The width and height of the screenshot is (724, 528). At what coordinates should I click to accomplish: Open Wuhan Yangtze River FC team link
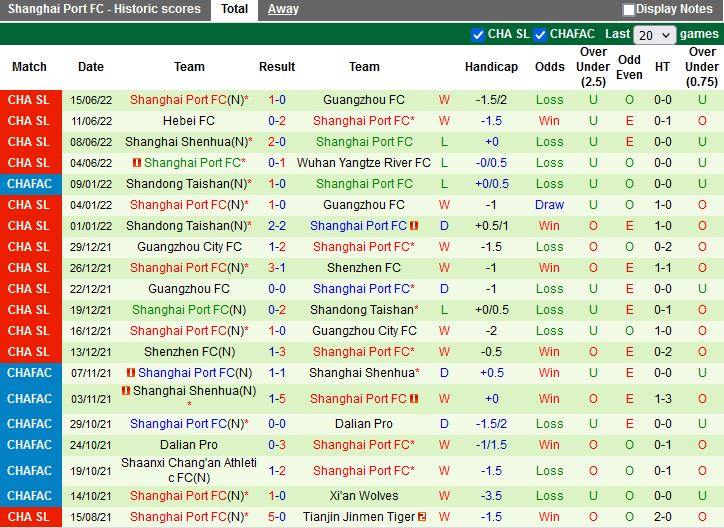point(364,163)
